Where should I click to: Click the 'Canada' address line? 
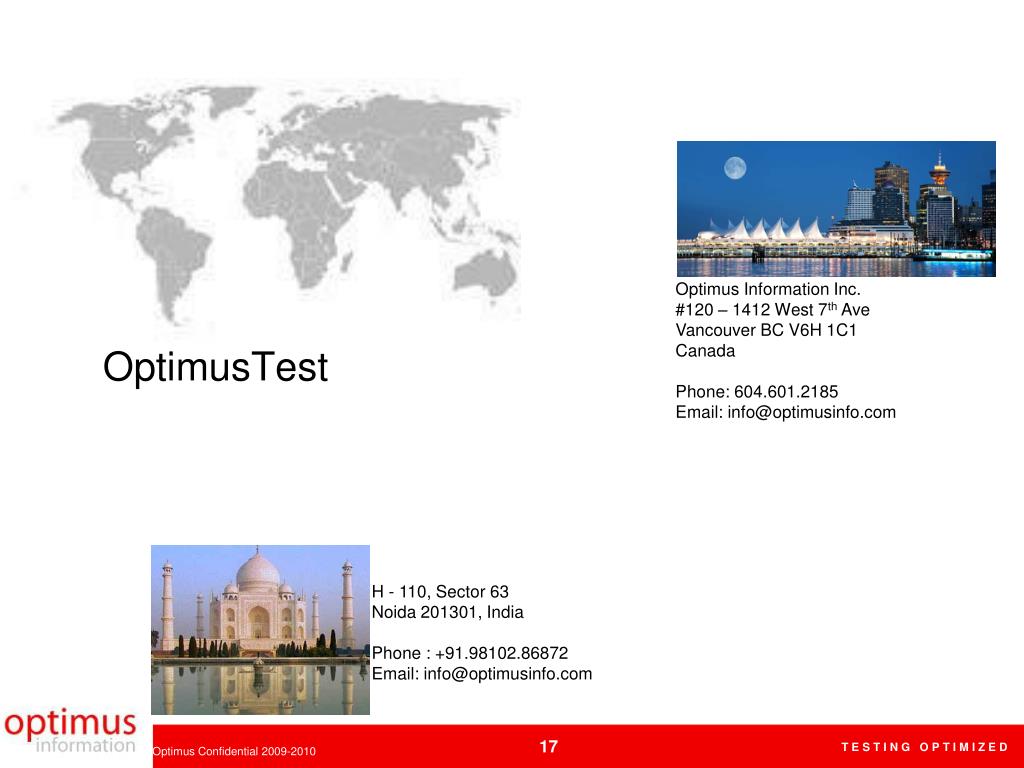(705, 351)
